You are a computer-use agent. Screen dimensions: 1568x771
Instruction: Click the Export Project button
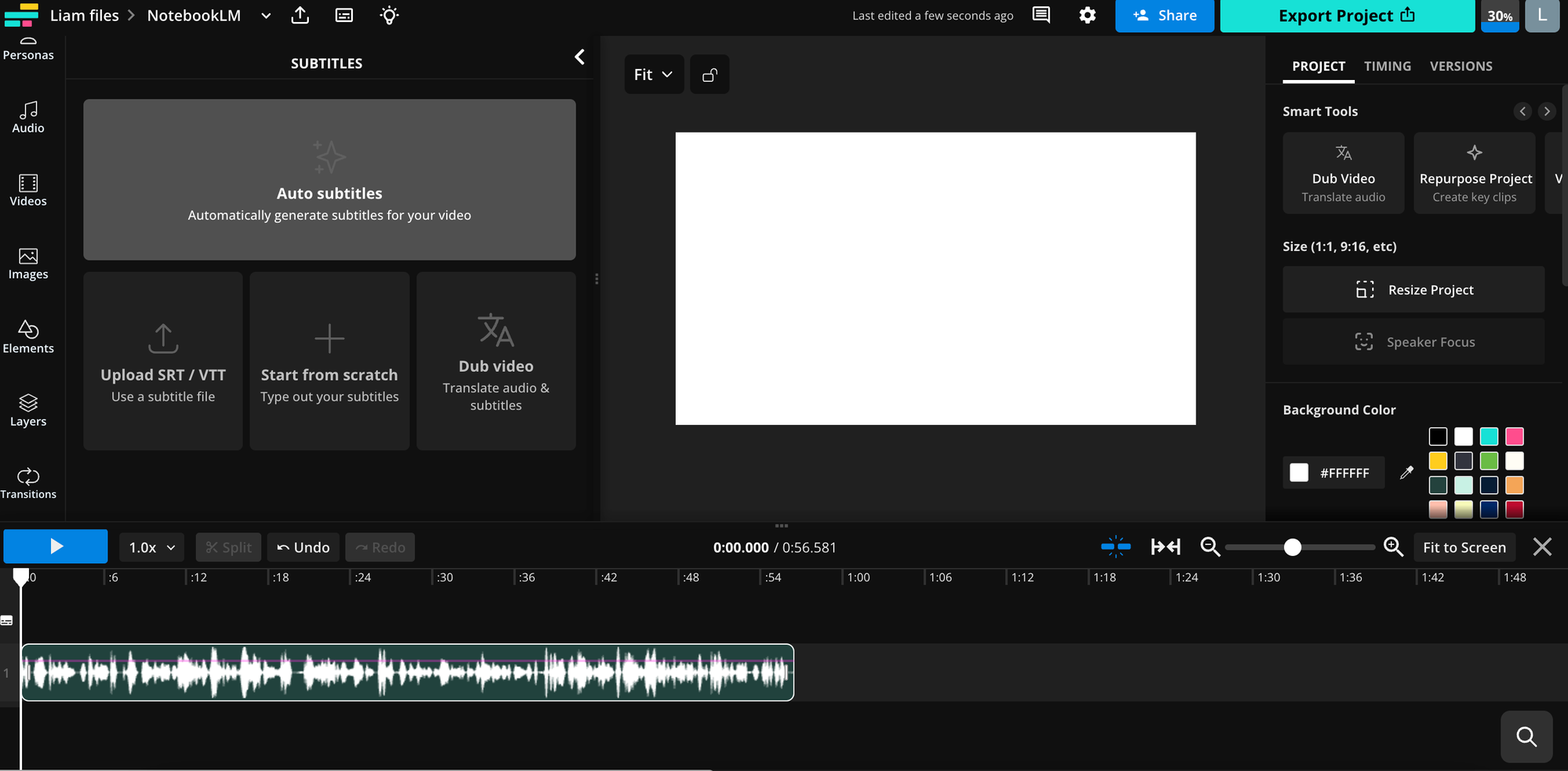1346,16
